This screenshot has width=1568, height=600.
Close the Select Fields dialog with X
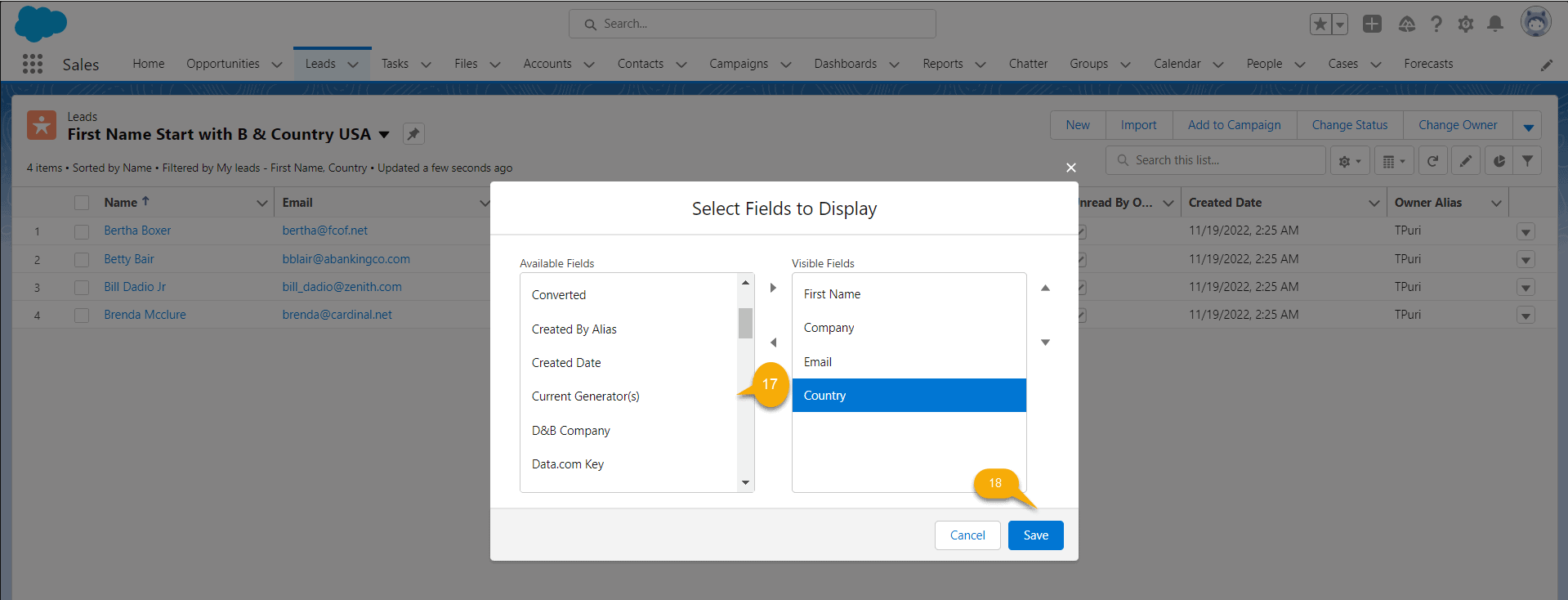tap(1071, 168)
